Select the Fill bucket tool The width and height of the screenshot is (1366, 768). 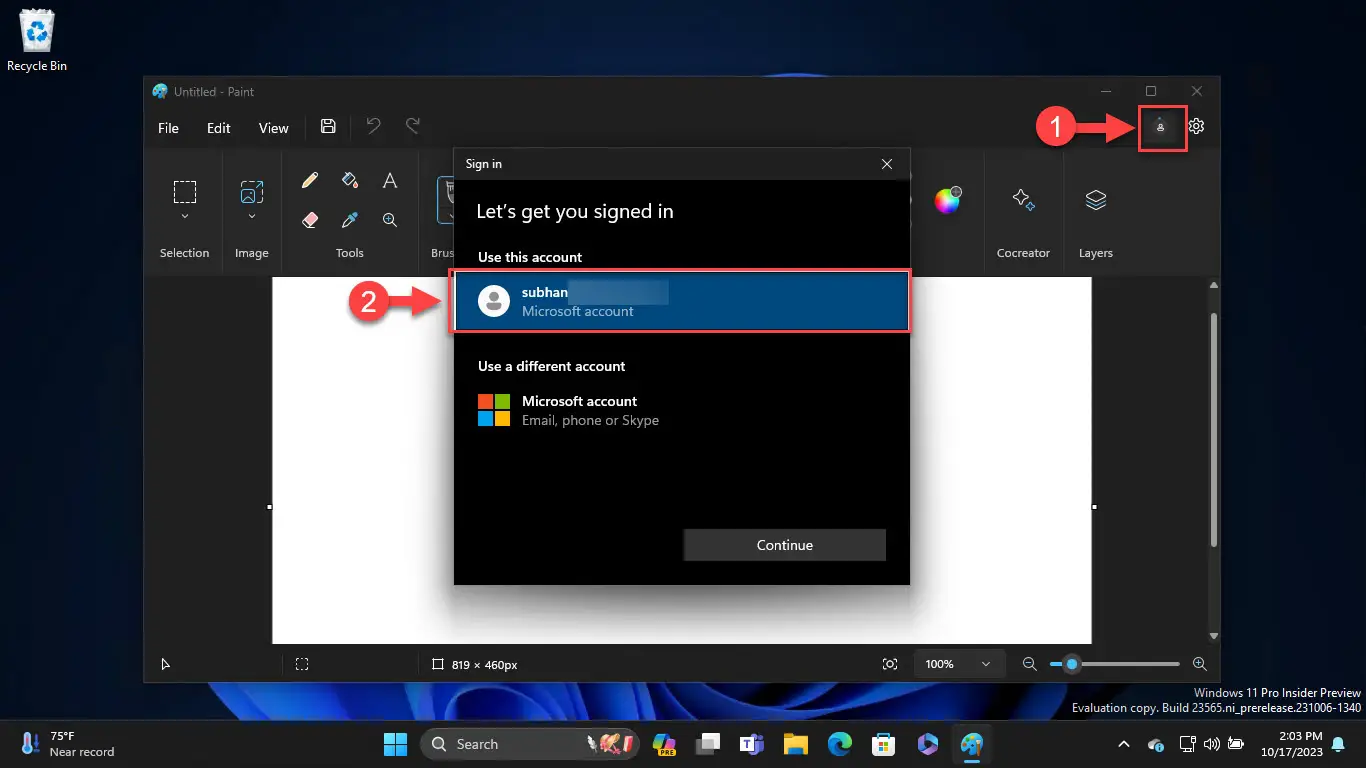click(350, 181)
